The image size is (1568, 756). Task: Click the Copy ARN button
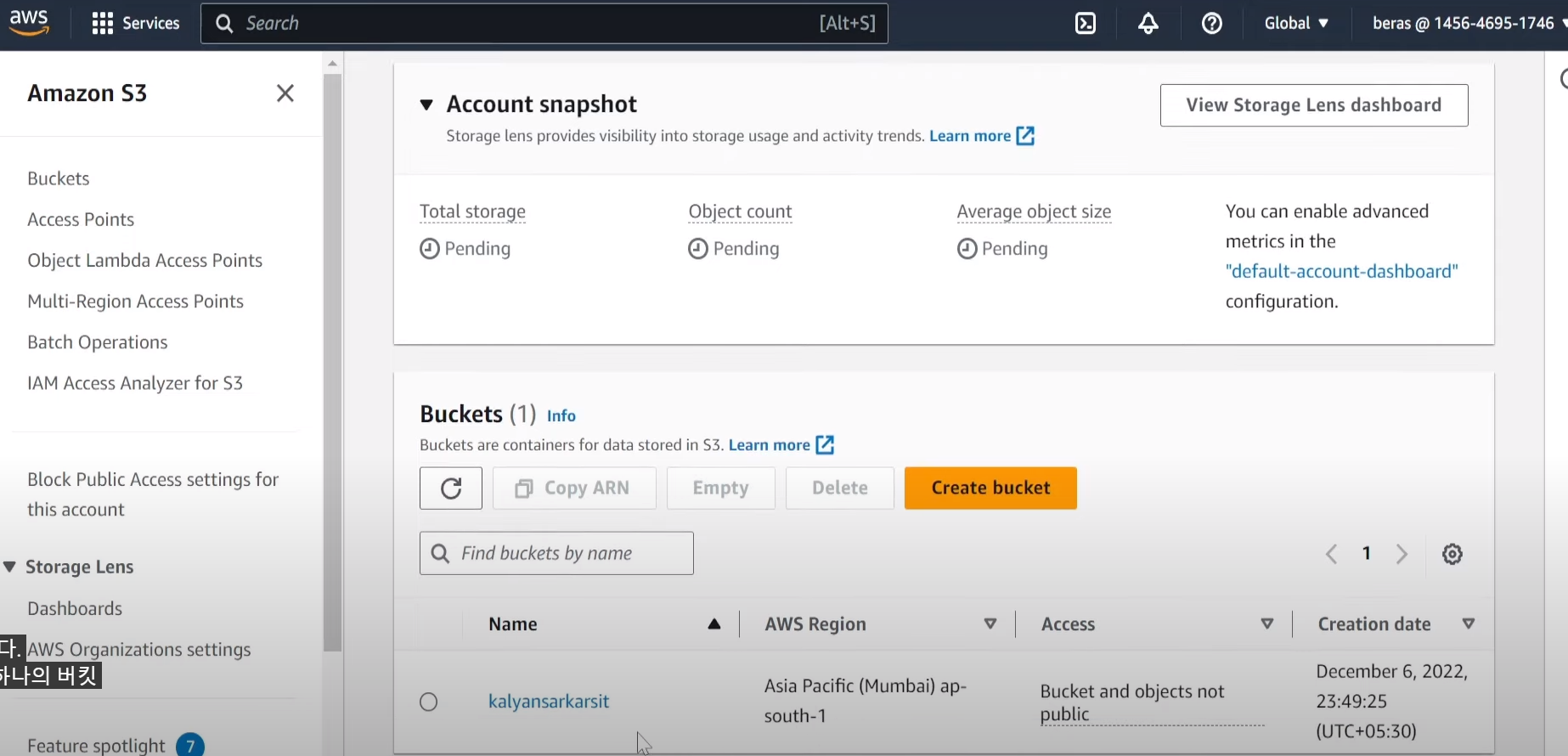[574, 488]
